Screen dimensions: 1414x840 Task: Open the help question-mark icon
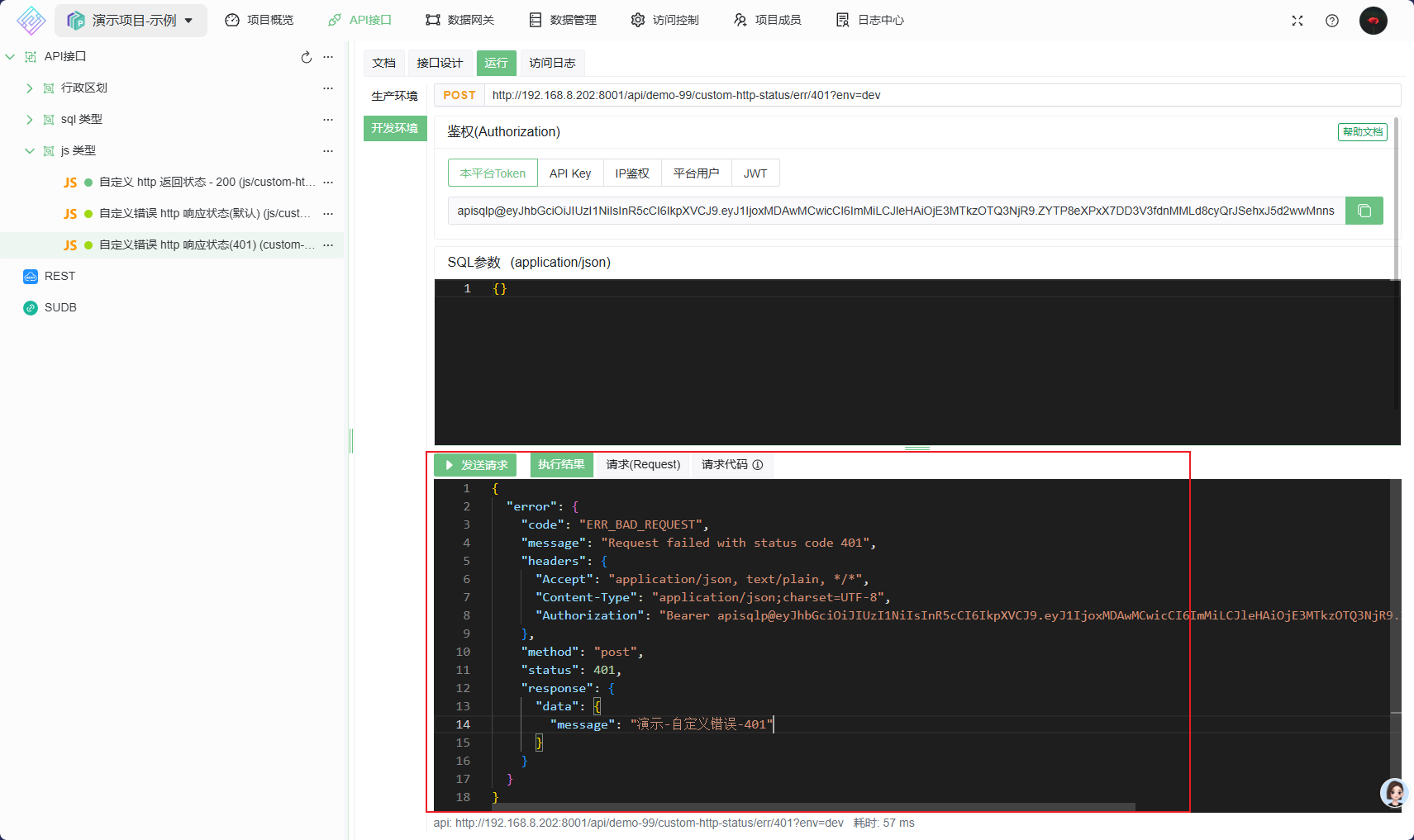[1332, 21]
